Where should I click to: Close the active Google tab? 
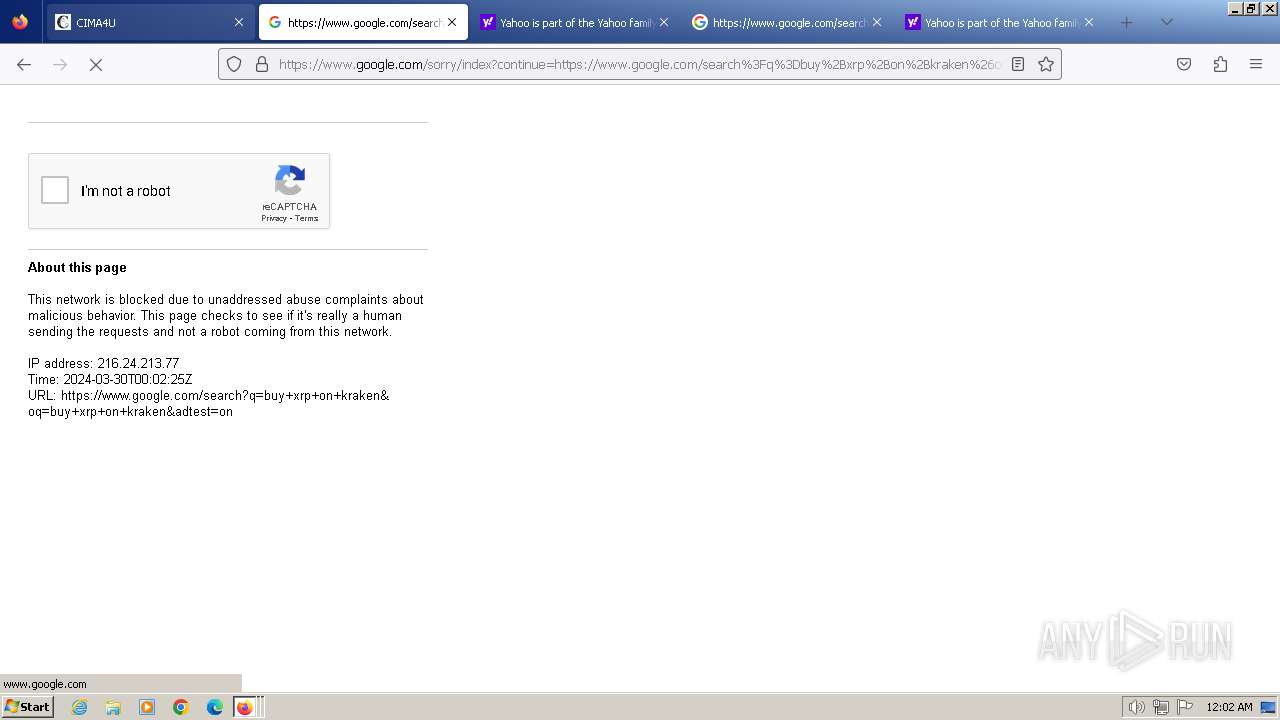tap(452, 22)
